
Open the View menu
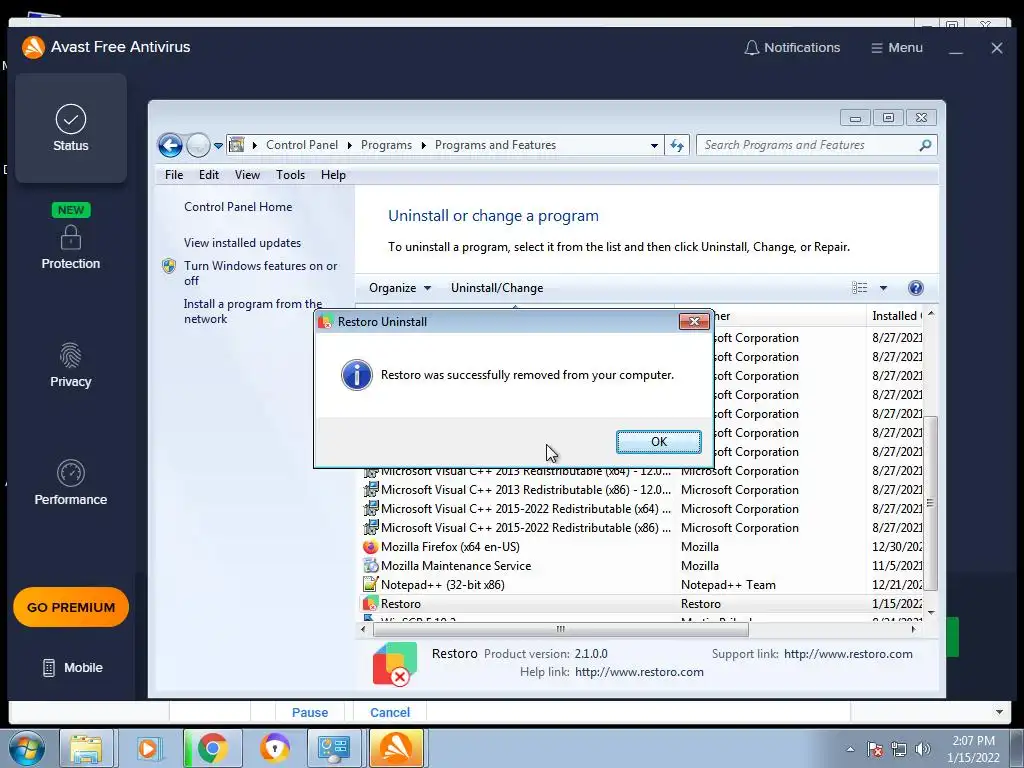click(248, 174)
